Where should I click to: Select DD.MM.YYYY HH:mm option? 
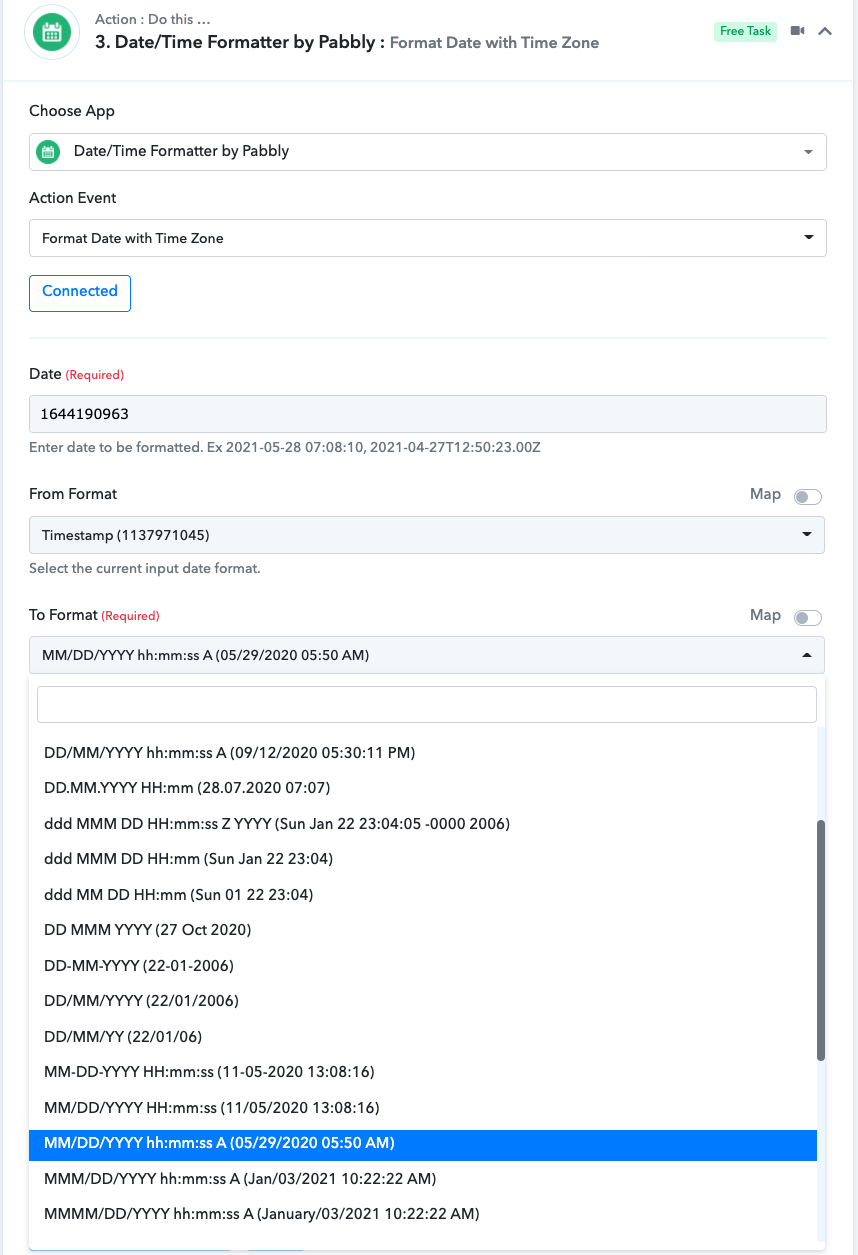pos(423,788)
